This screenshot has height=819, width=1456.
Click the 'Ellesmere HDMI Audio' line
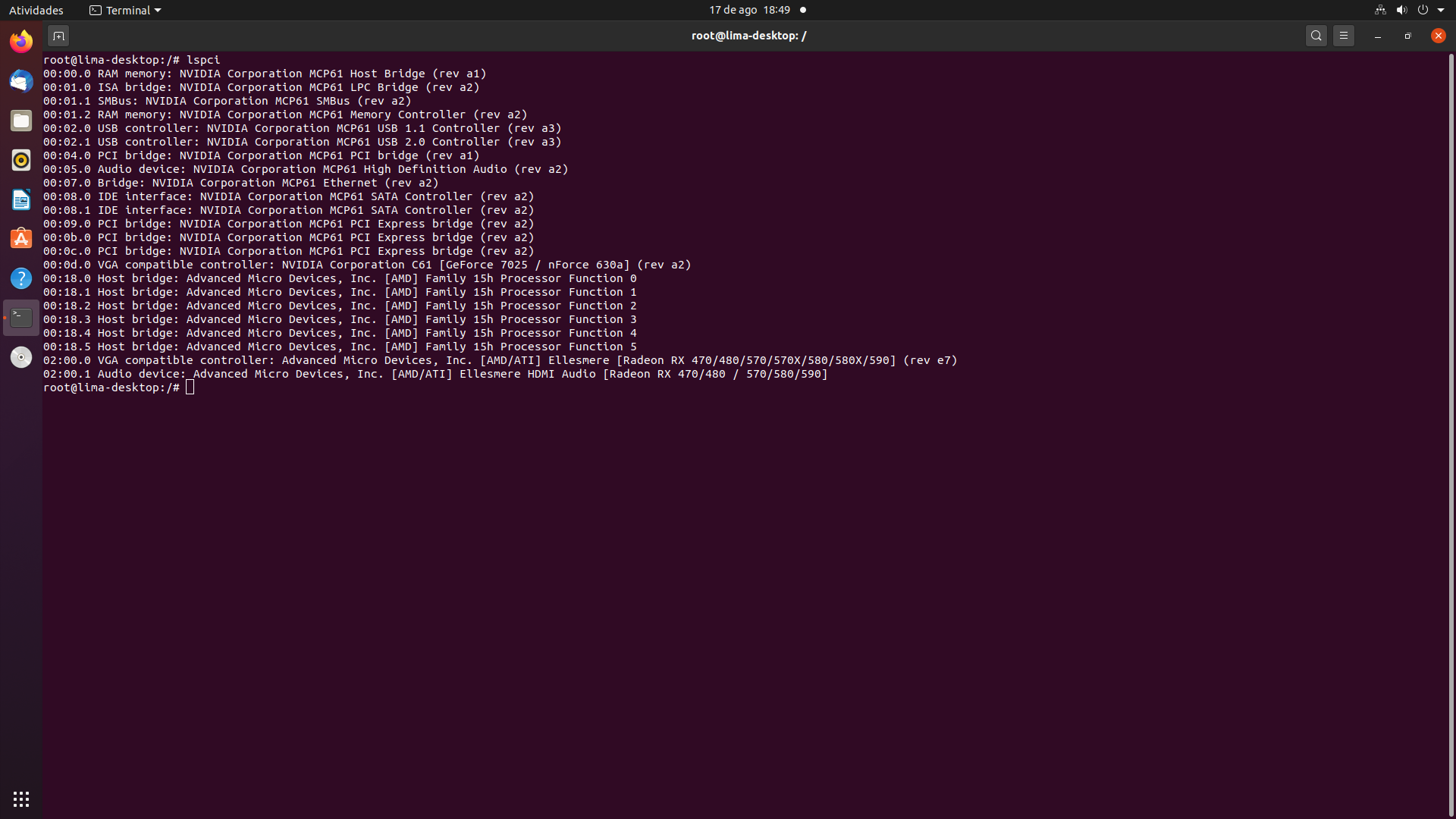pyautogui.click(x=435, y=374)
